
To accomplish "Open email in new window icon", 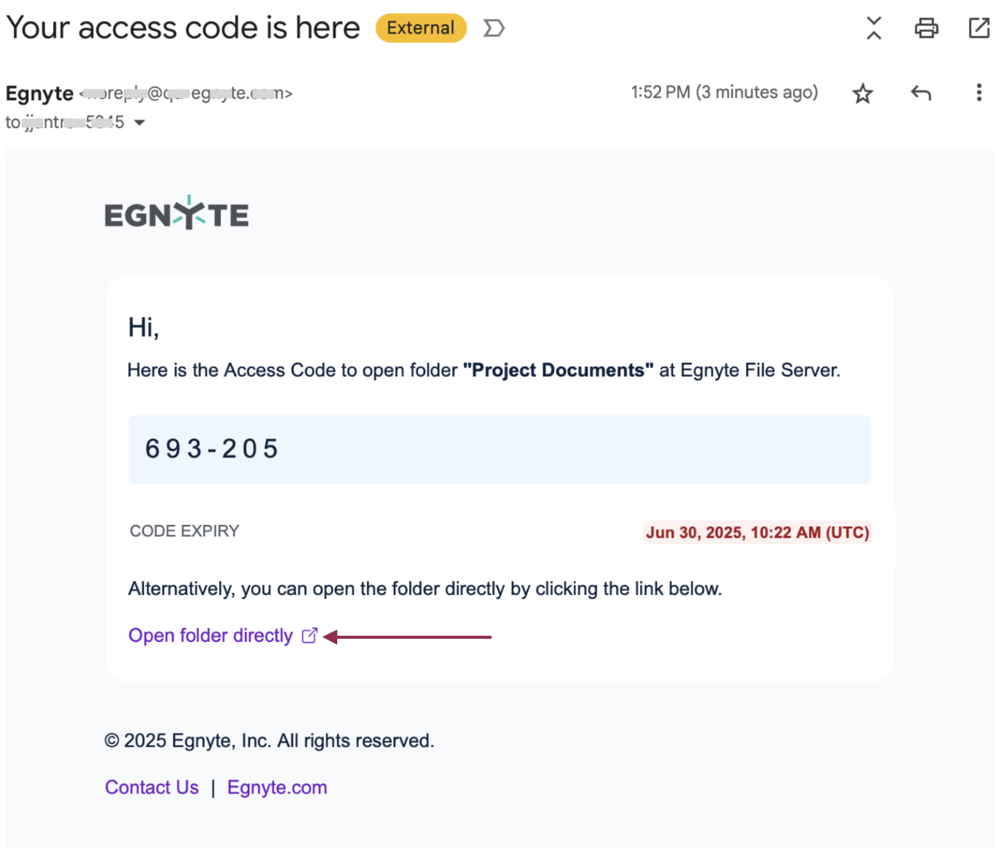I will point(979,28).
